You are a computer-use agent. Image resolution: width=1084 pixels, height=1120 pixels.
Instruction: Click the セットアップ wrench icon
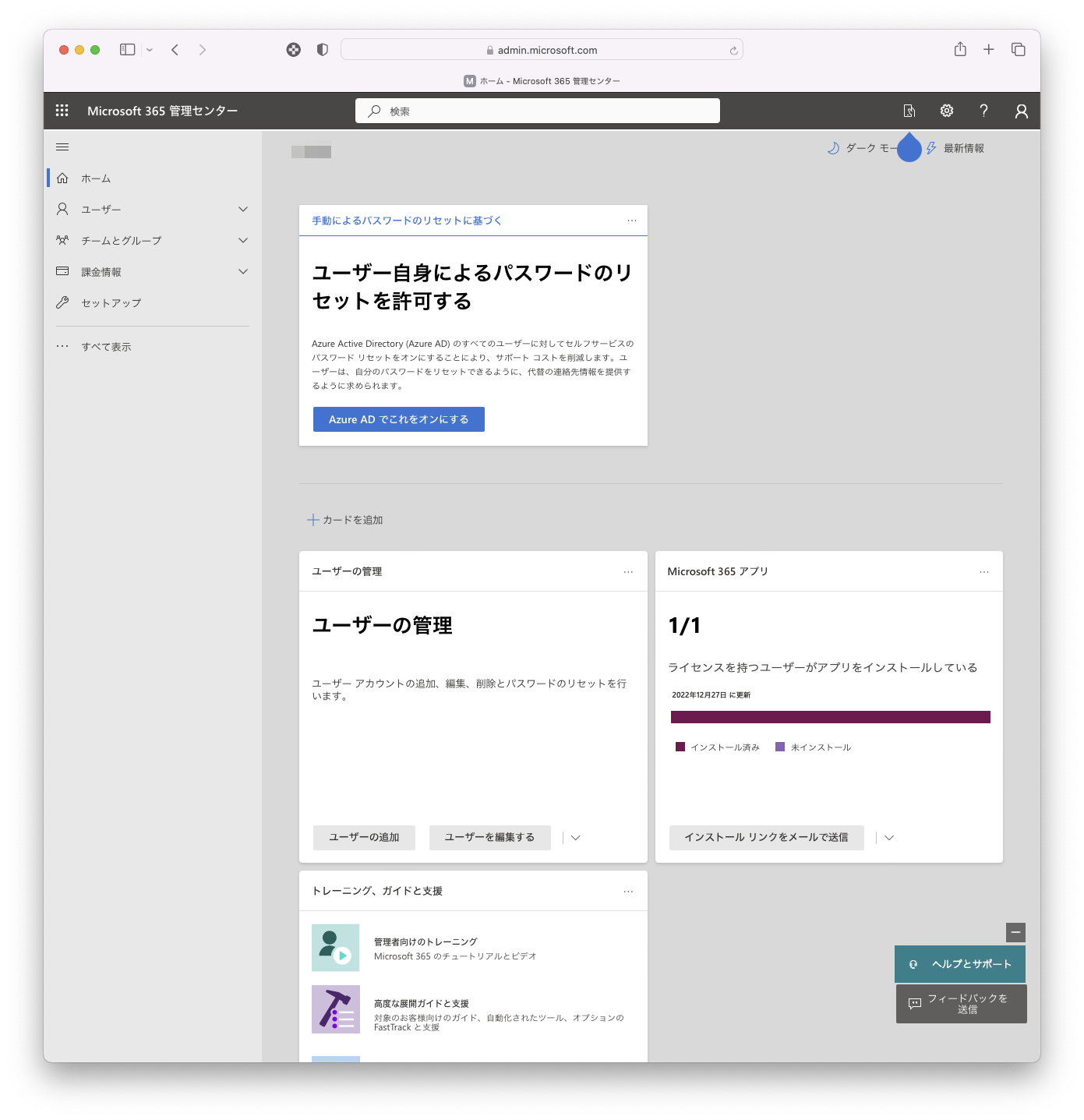click(x=62, y=302)
